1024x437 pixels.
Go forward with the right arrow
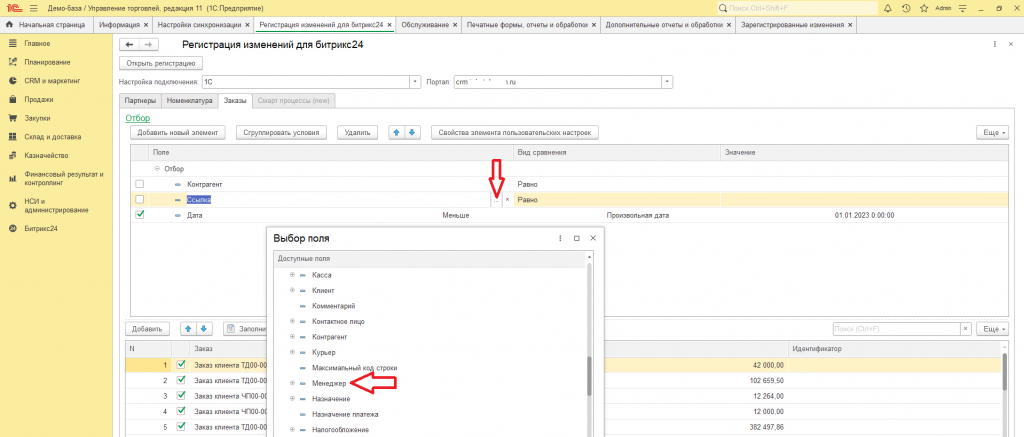pos(148,44)
